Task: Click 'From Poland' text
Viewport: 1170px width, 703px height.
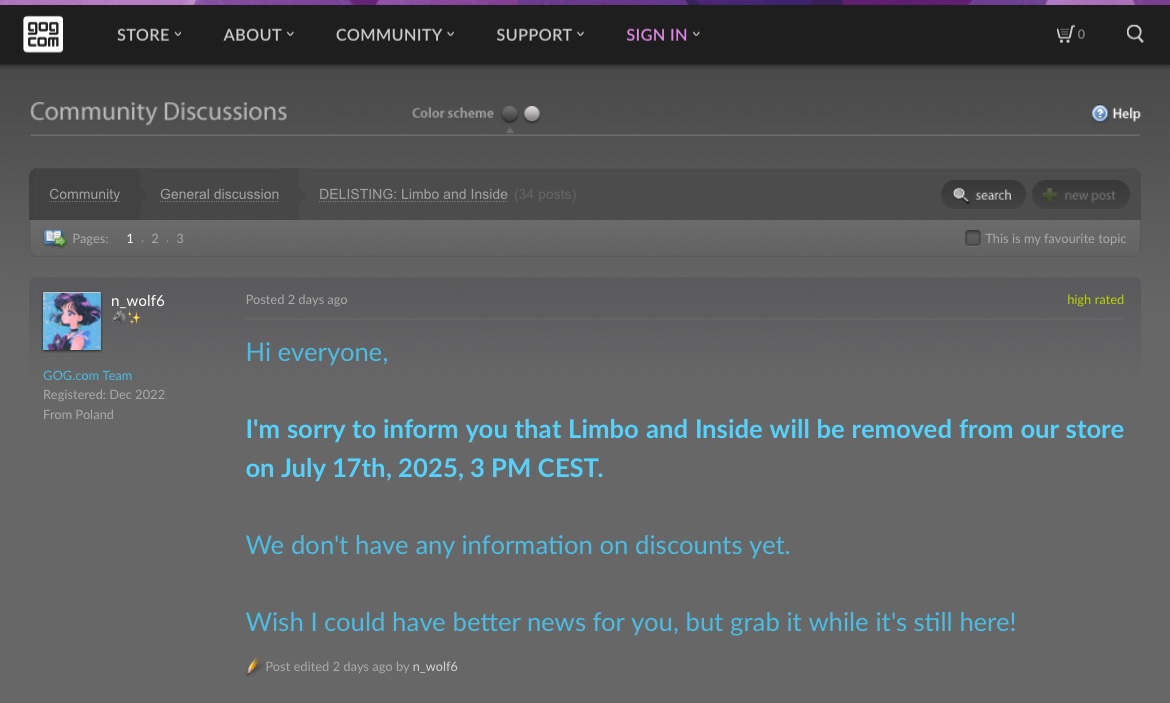Action: 78,414
